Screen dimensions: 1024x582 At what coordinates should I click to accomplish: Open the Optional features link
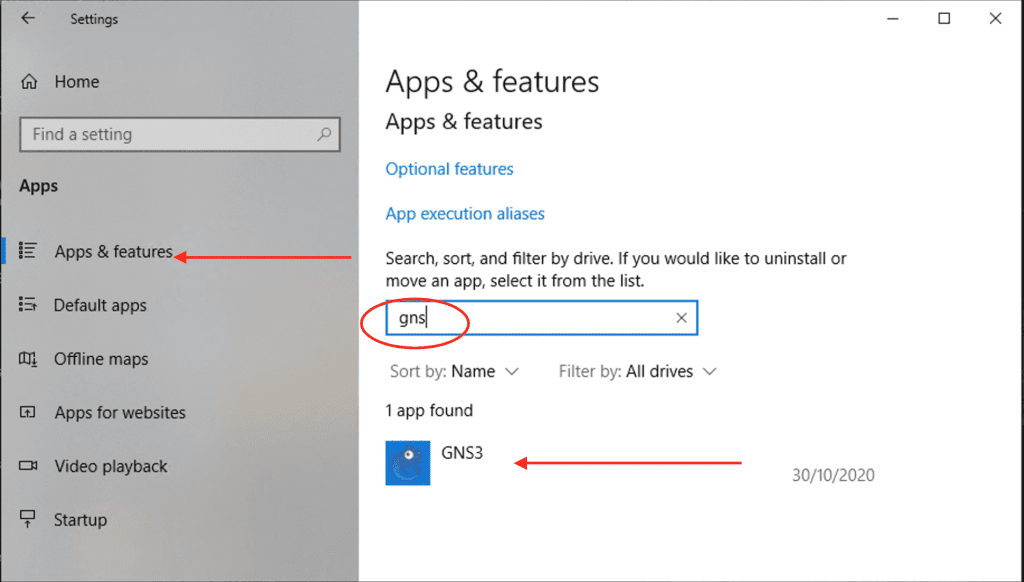point(449,169)
